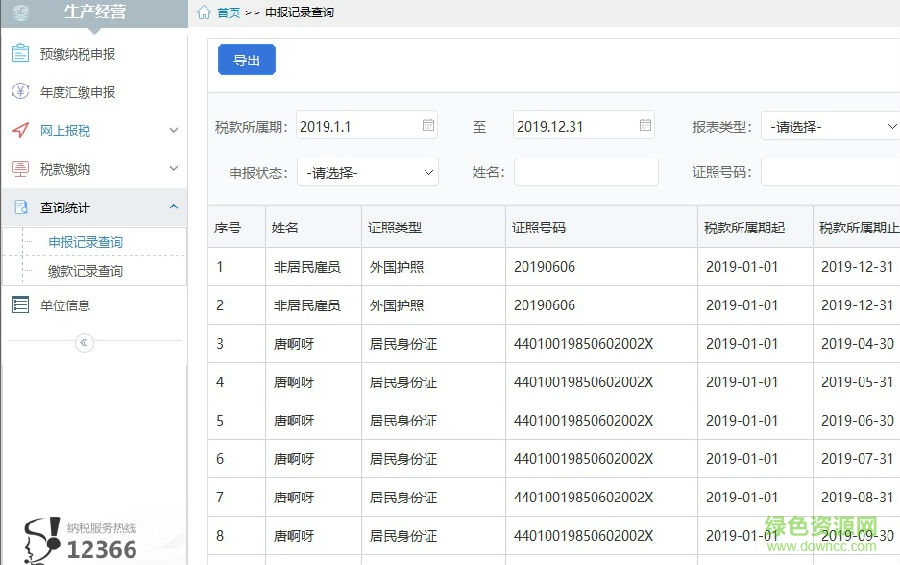Select 申报记录查询 in the sidebar
This screenshot has height=565, width=900.
(x=86, y=242)
